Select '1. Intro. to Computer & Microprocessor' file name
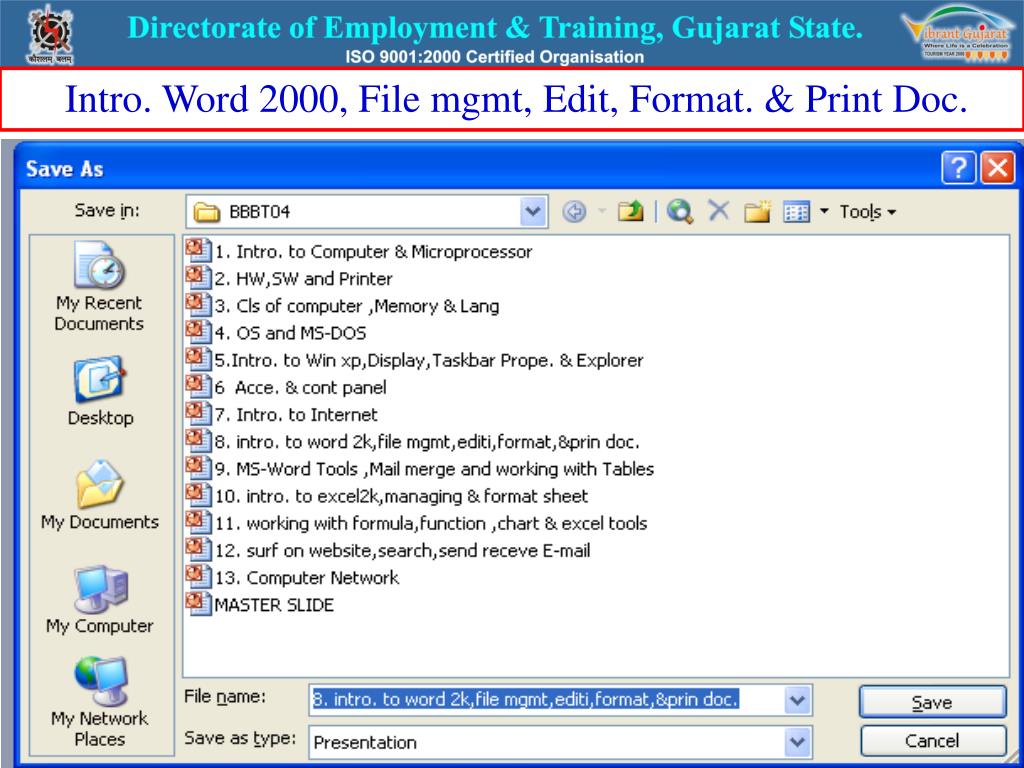The height and width of the screenshot is (768, 1024). tap(374, 251)
